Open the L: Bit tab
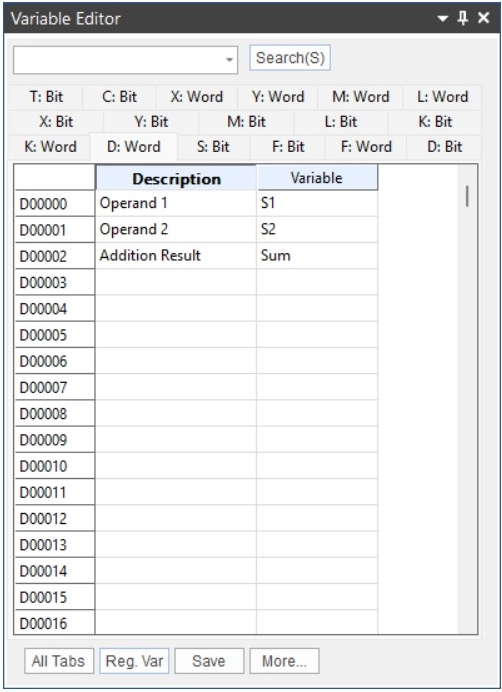This screenshot has height=692, width=502. tap(340, 122)
